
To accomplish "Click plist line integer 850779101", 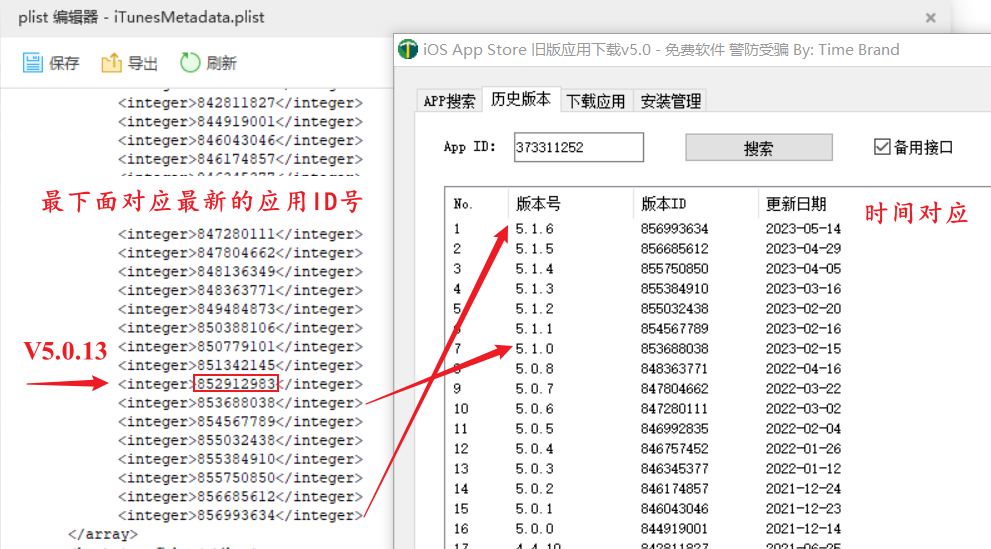I will pyautogui.click(x=240, y=347).
